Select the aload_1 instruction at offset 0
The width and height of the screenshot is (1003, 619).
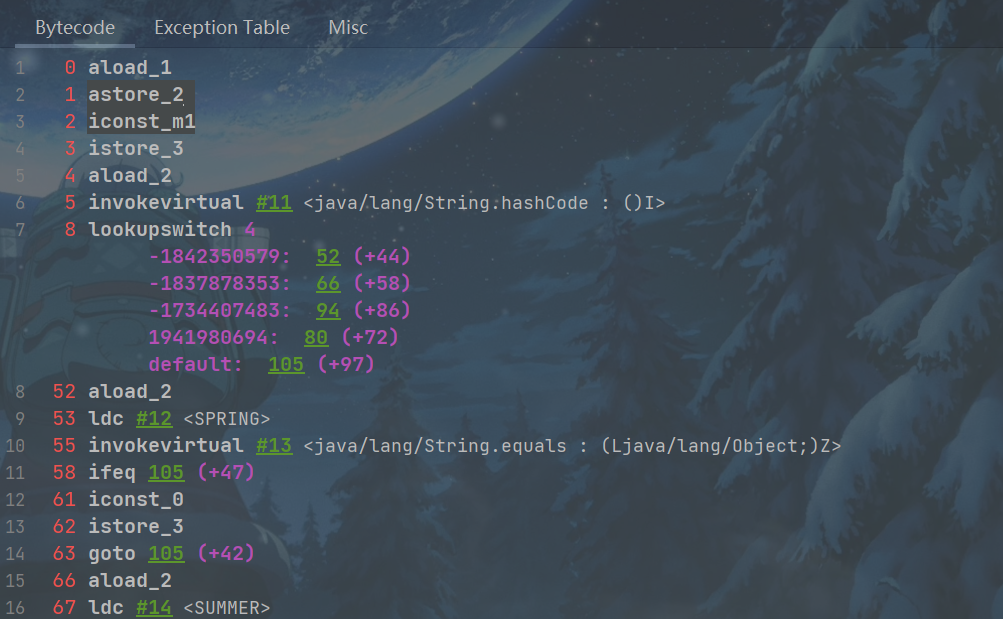(129, 68)
